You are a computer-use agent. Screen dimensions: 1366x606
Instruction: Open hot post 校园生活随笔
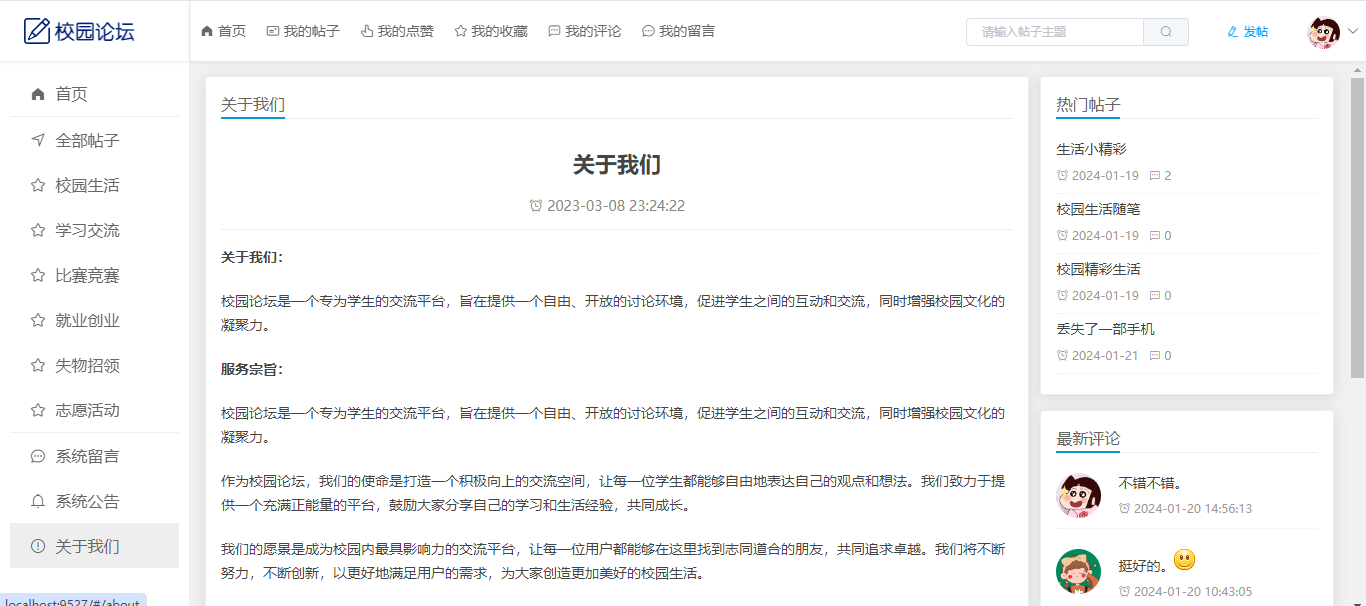click(1098, 209)
